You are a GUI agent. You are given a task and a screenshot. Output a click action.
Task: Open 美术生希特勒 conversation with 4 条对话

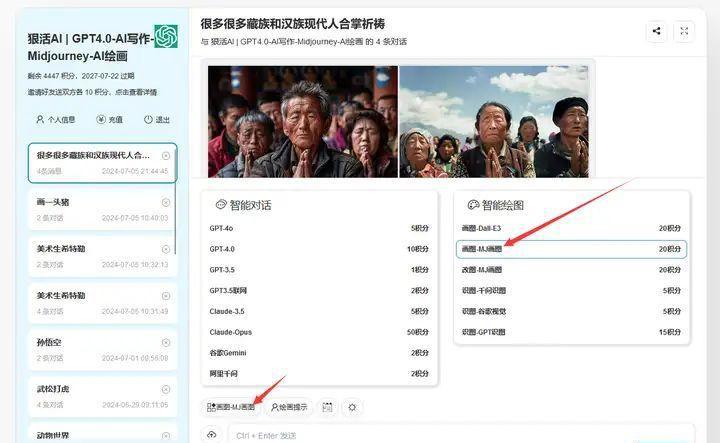tap(102, 303)
